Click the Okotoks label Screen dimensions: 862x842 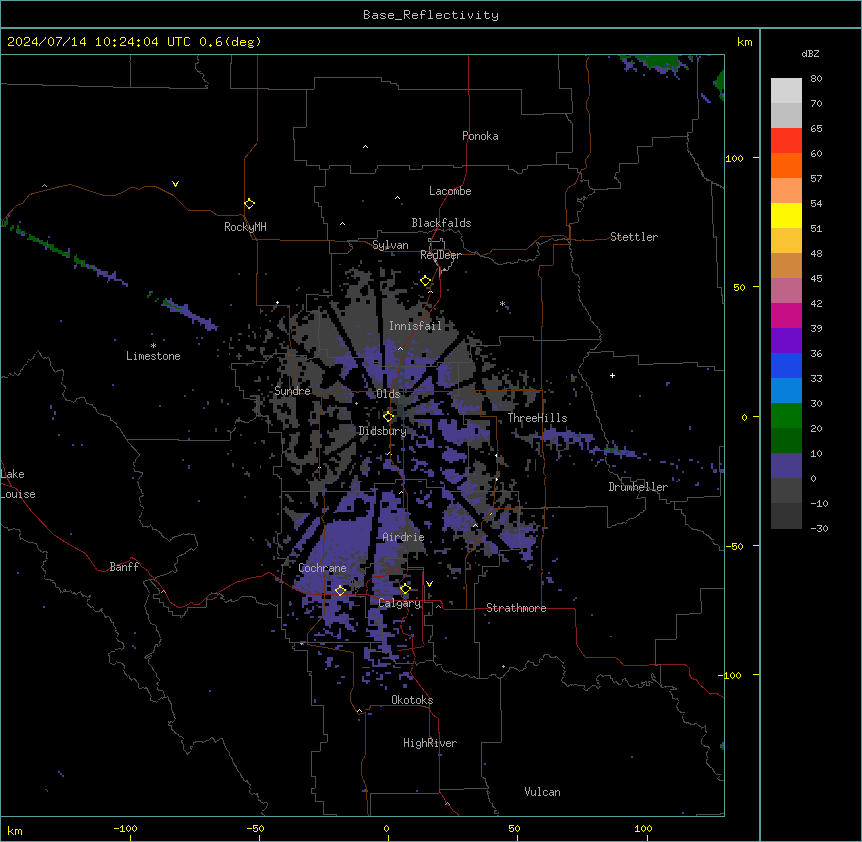point(412,700)
